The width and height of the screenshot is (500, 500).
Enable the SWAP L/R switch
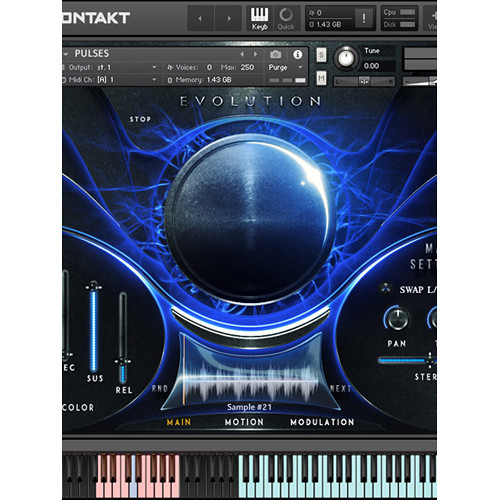click(386, 289)
